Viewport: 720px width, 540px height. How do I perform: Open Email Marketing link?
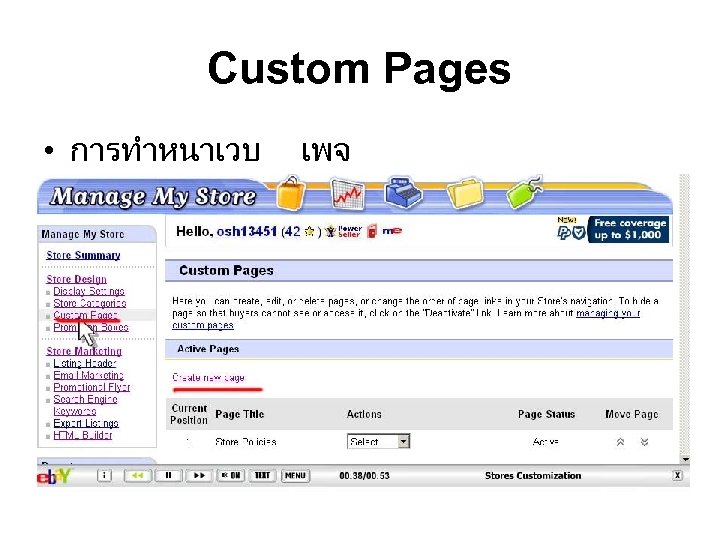(89, 375)
